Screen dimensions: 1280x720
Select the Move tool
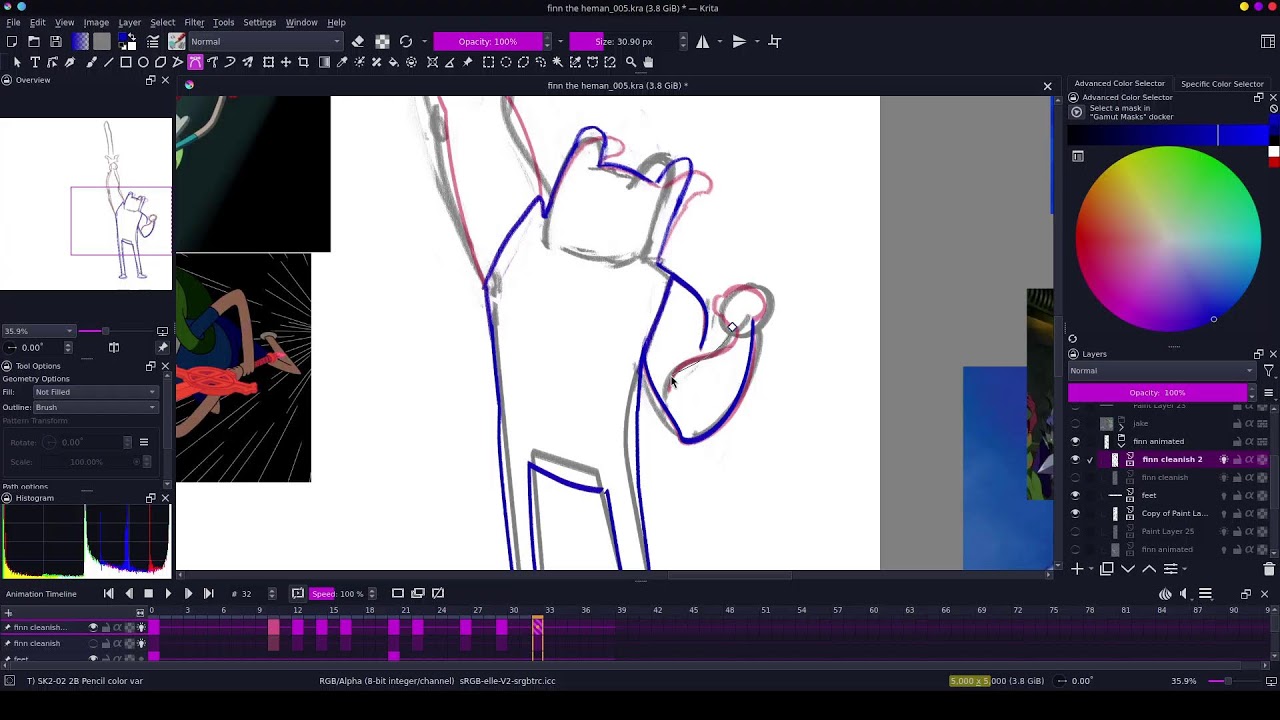point(286,62)
